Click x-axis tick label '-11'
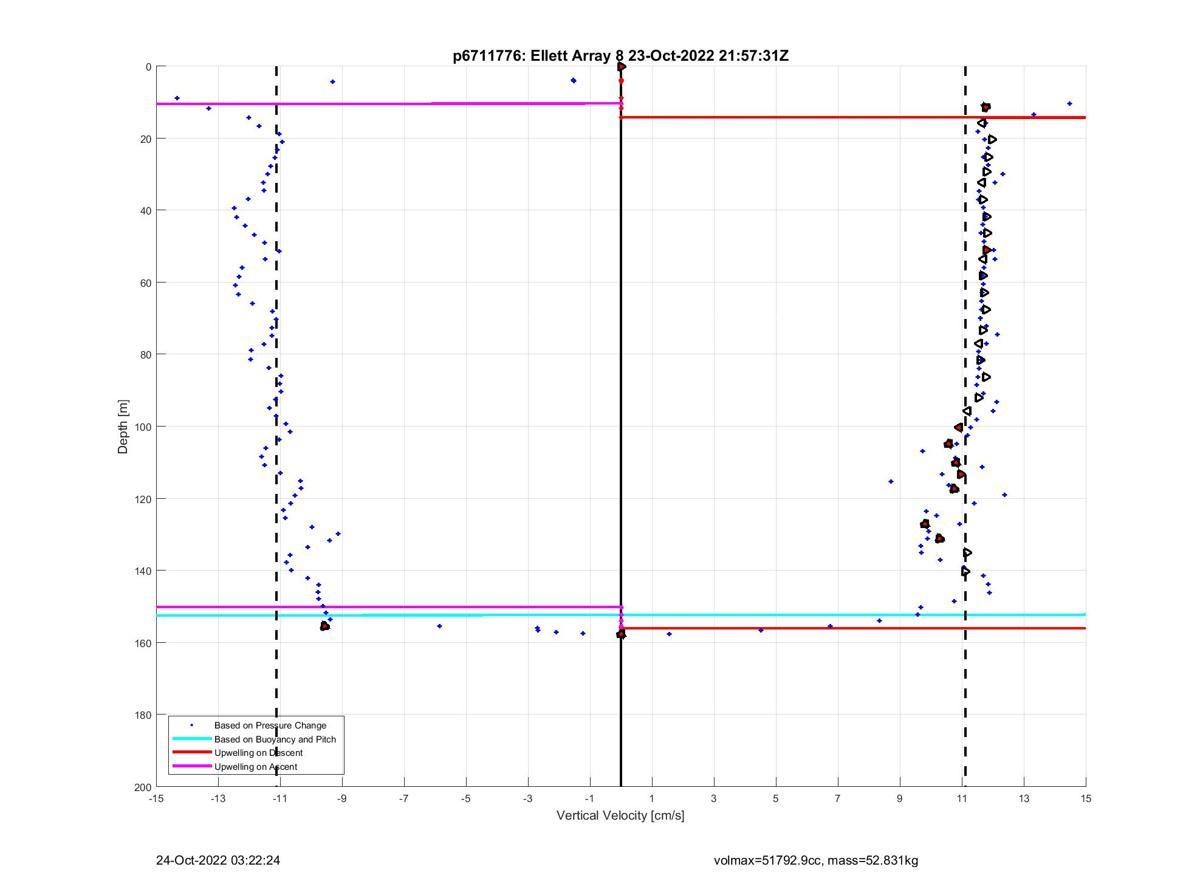The image size is (1200, 885). pyautogui.click(x=280, y=798)
